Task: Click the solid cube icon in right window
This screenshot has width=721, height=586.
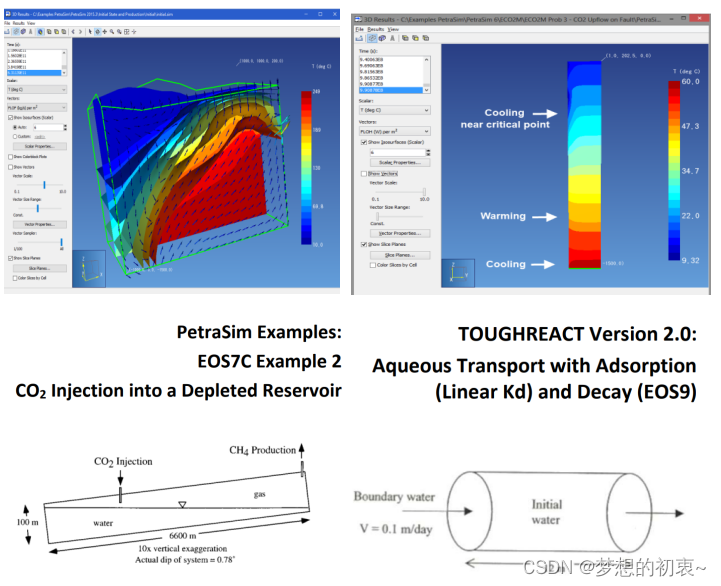Action: (382, 38)
